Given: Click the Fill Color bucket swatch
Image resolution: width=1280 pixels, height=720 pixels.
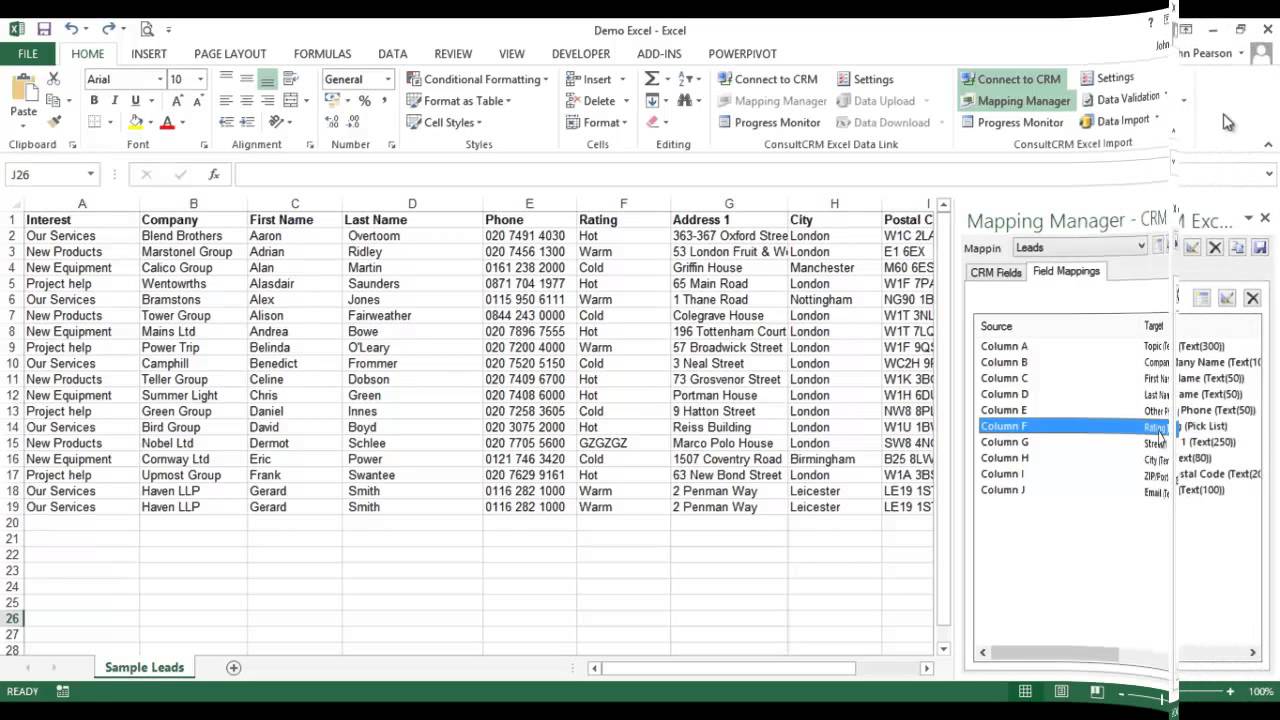Looking at the screenshot, I should 136,122.
